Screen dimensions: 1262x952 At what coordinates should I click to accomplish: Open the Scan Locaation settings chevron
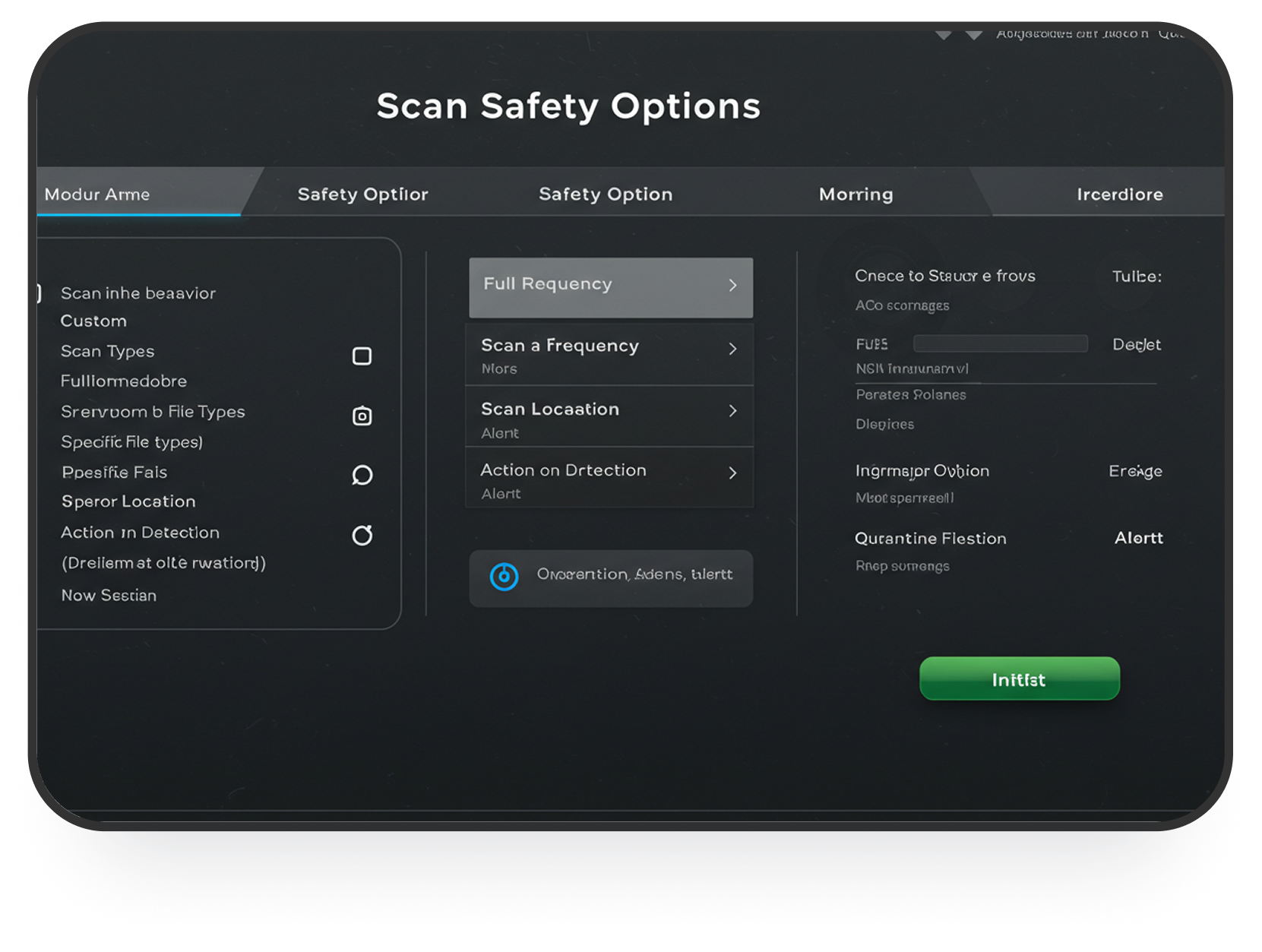732,410
